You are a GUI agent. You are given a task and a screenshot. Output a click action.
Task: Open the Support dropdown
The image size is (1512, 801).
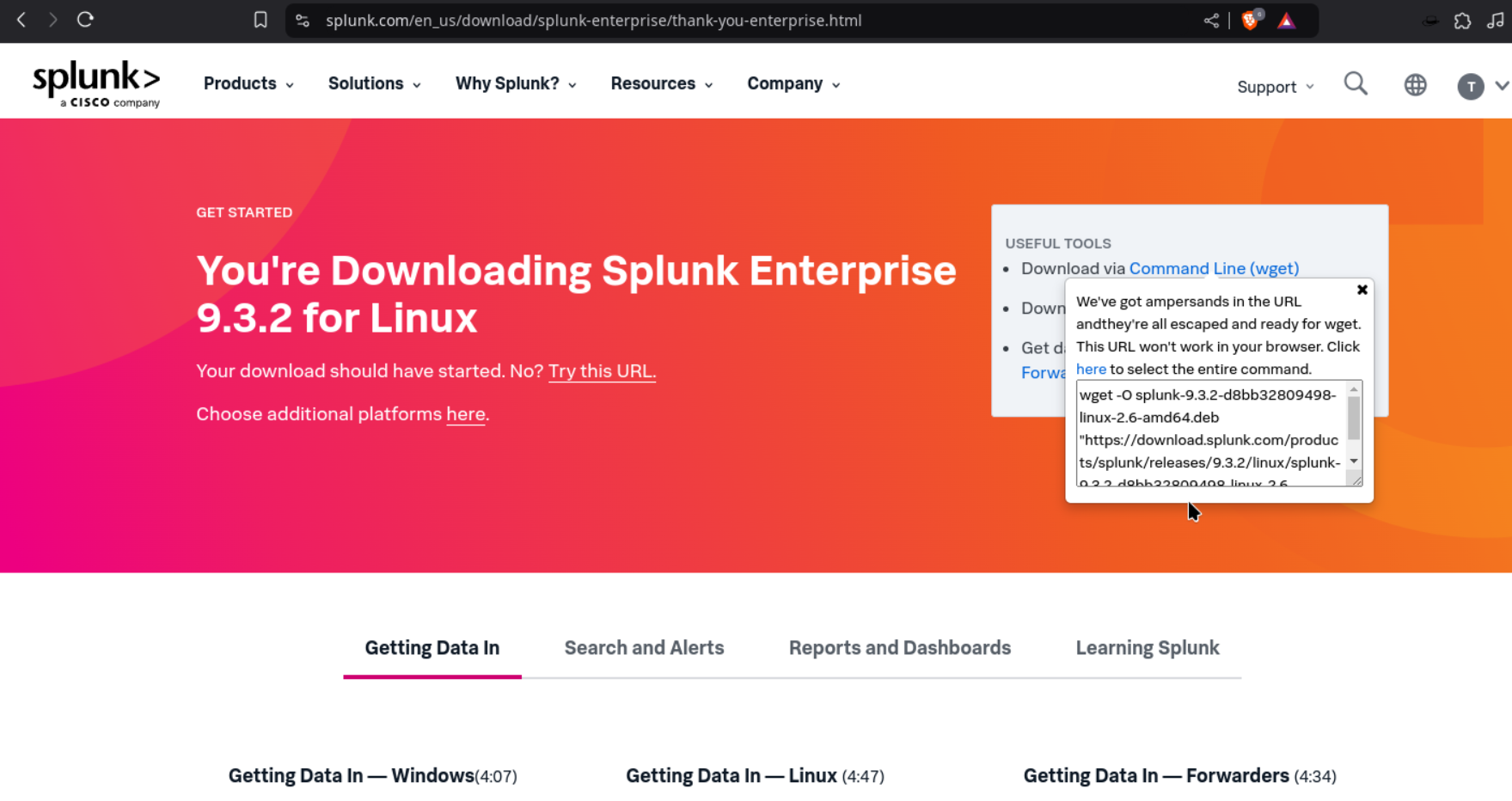click(x=1275, y=87)
